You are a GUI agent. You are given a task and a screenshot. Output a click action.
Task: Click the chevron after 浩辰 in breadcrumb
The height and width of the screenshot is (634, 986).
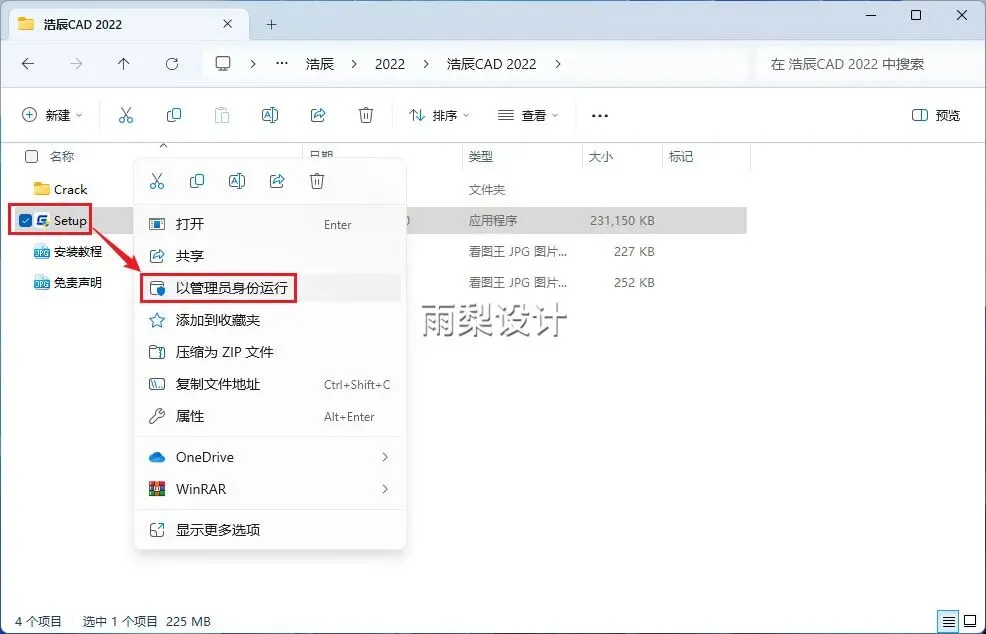[355, 64]
